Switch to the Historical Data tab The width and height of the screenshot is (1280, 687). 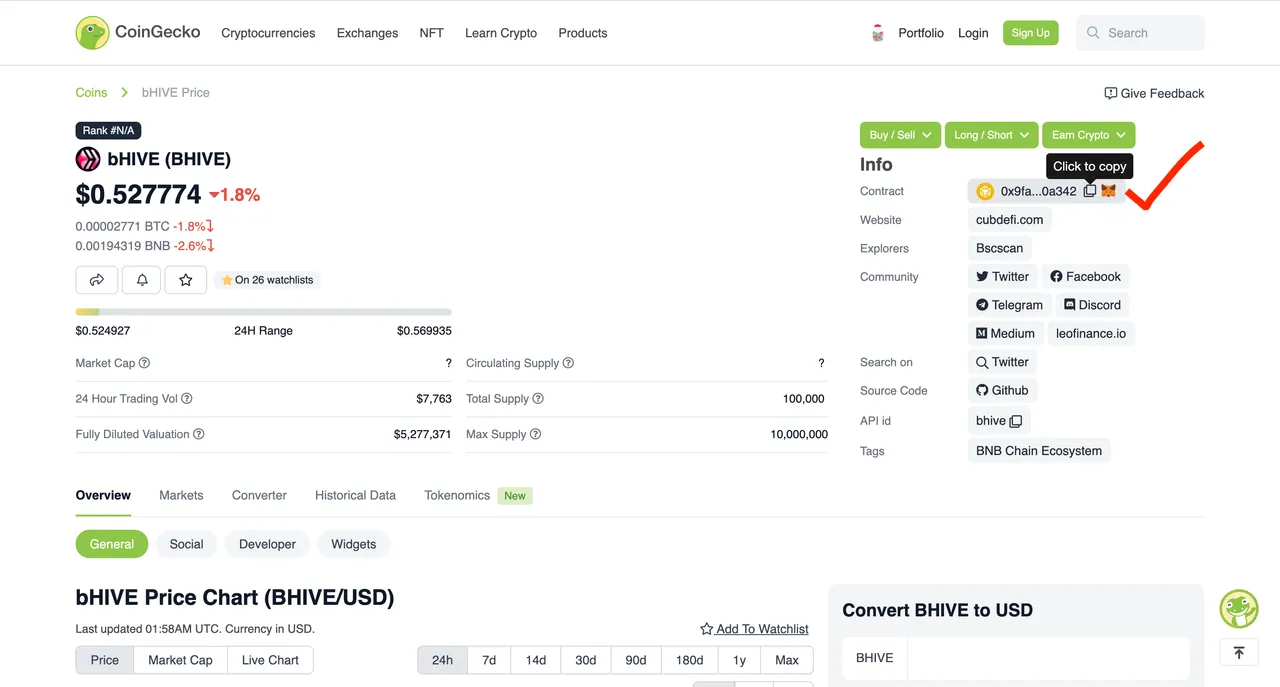(355, 495)
